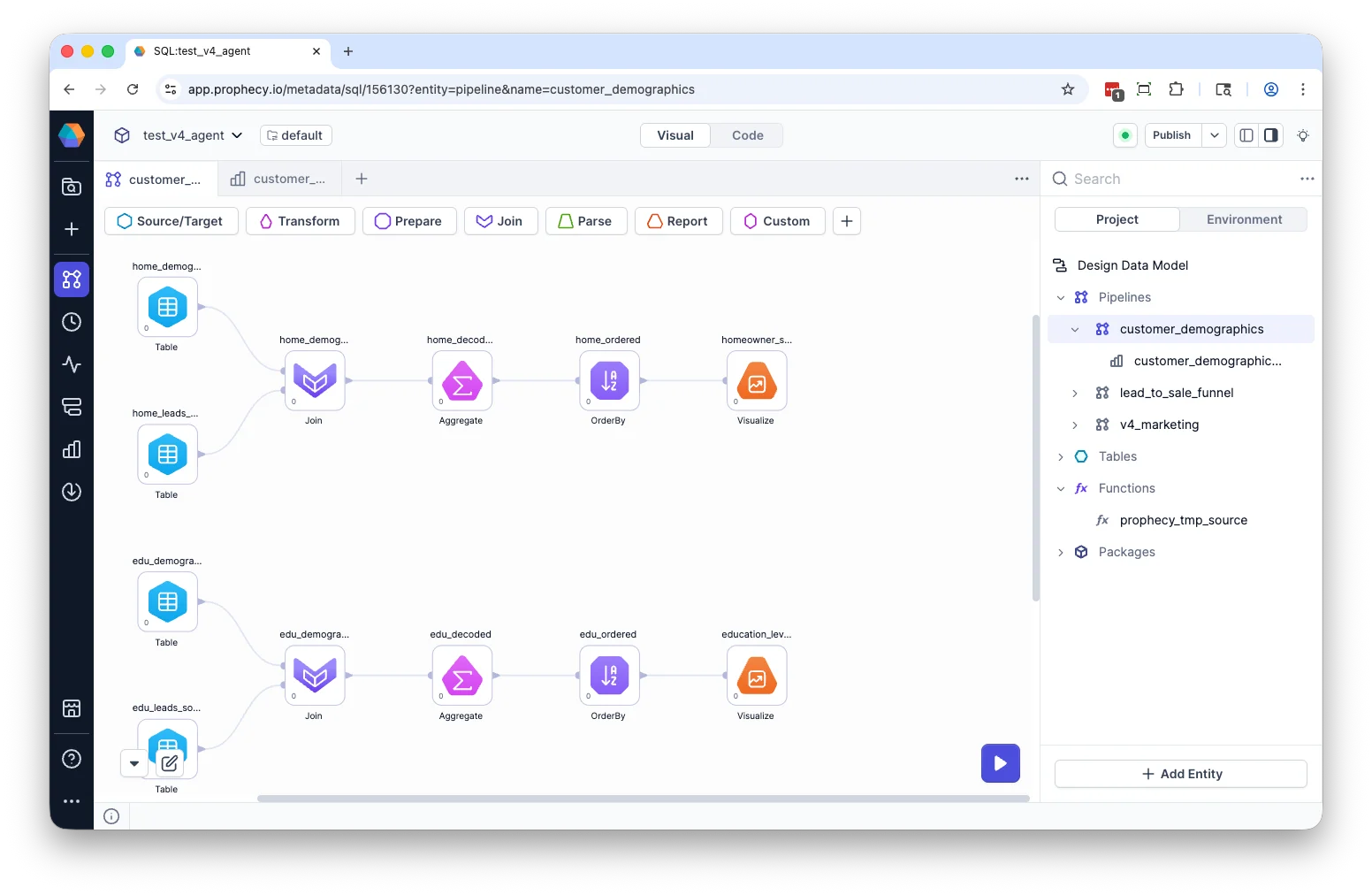
Task: Collapse the Pipelines tree section
Action: tap(1061, 297)
